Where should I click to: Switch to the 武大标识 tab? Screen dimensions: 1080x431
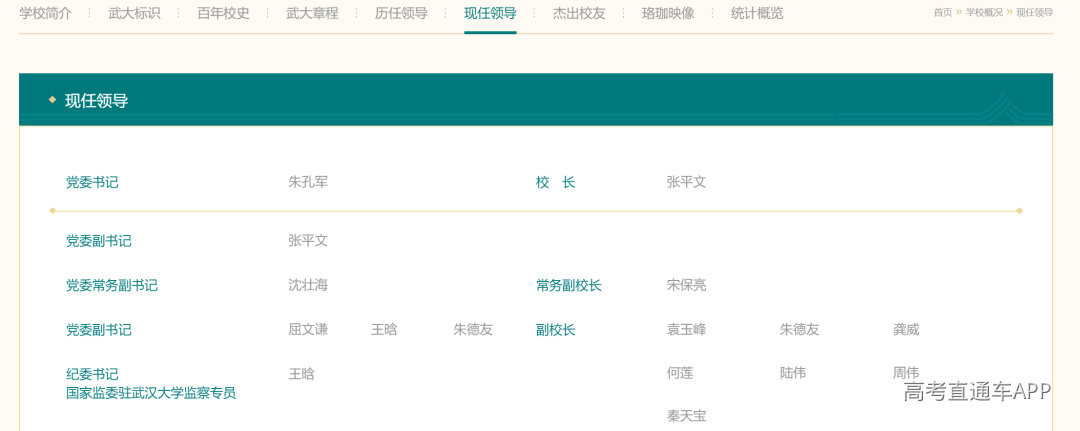[x=134, y=13]
